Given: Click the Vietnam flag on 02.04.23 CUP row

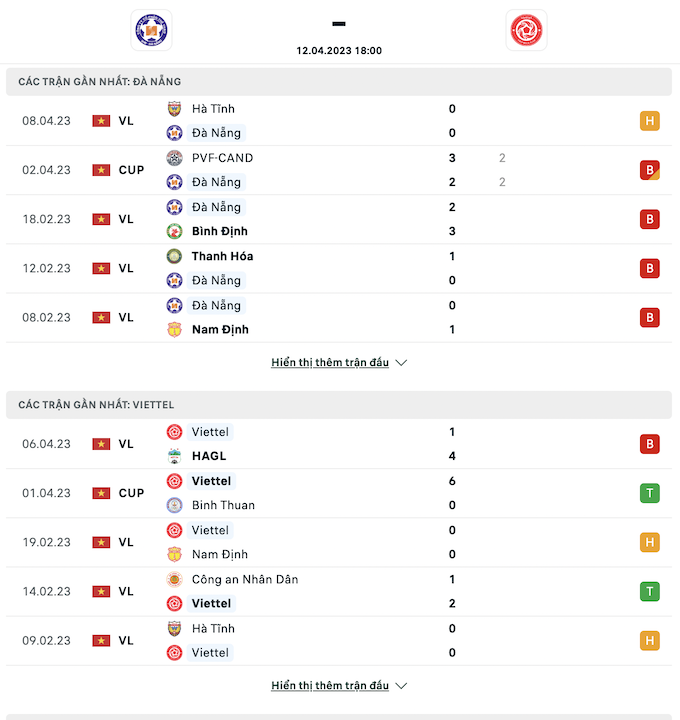Looking at the screenshot, I should 101,170.
